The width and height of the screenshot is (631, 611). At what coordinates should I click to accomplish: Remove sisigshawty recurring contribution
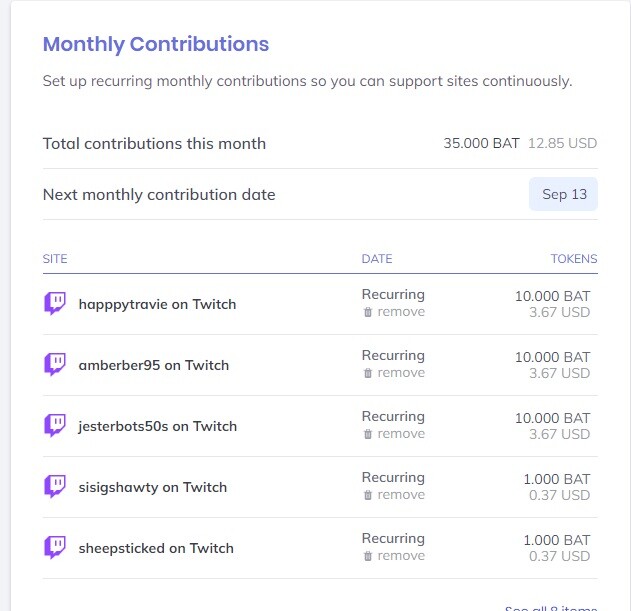click(x=394, y=495)
